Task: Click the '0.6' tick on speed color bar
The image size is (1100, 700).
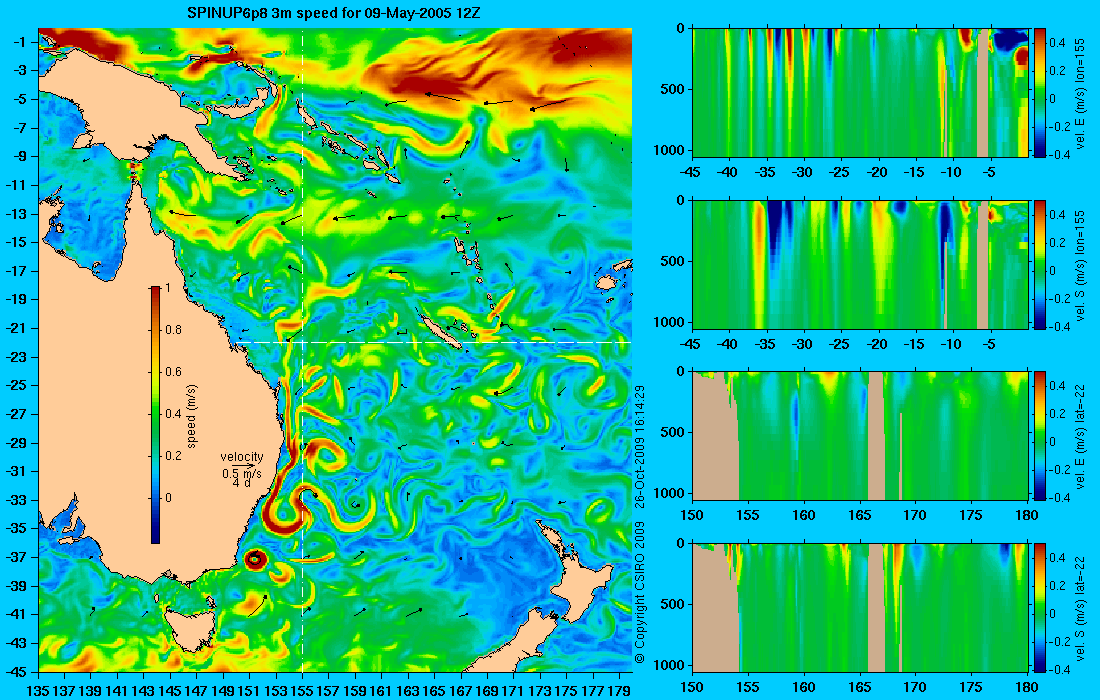Action: click(x=173, y=372)
